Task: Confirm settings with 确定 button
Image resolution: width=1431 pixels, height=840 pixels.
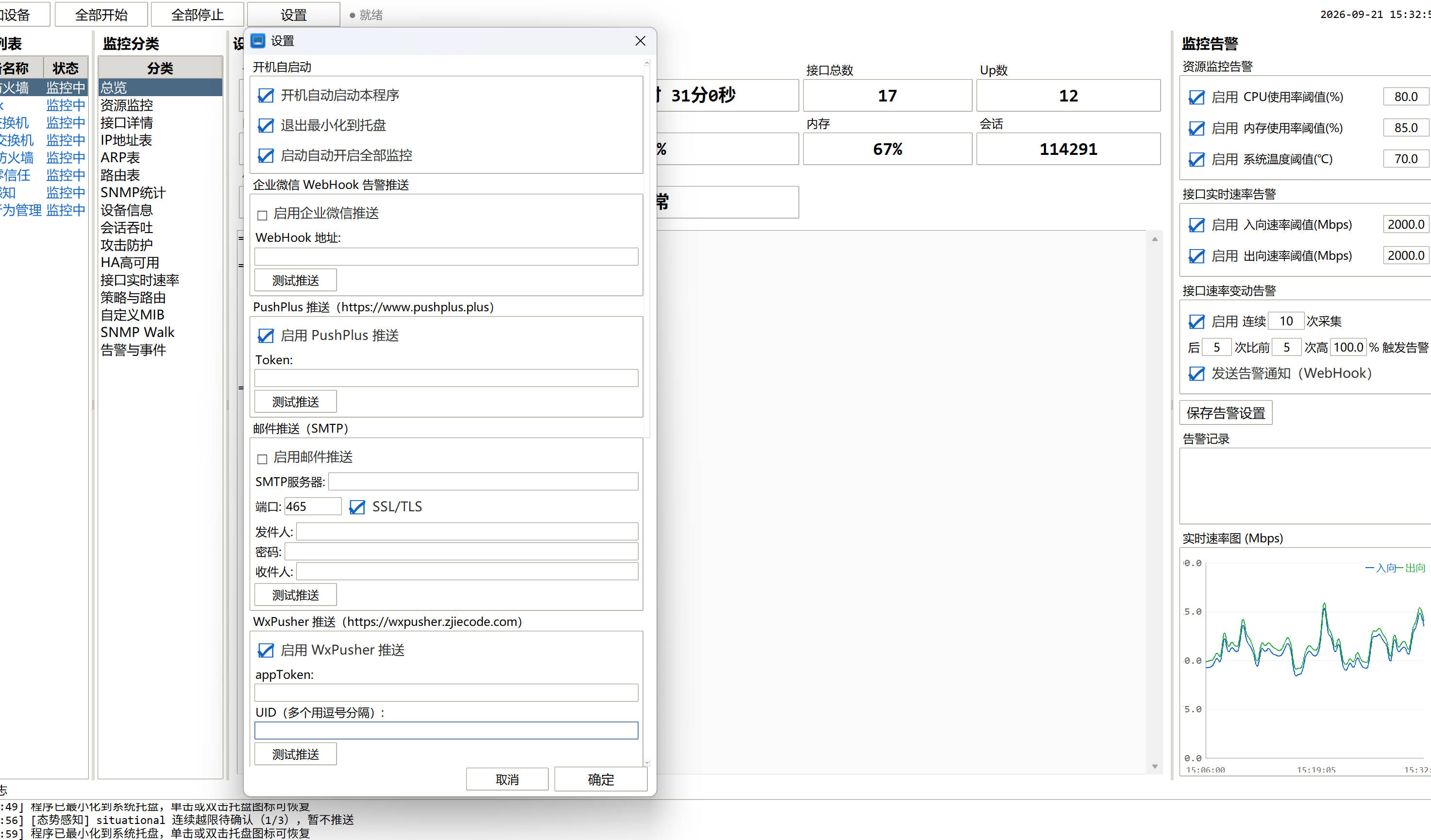Action: [601, 779]
